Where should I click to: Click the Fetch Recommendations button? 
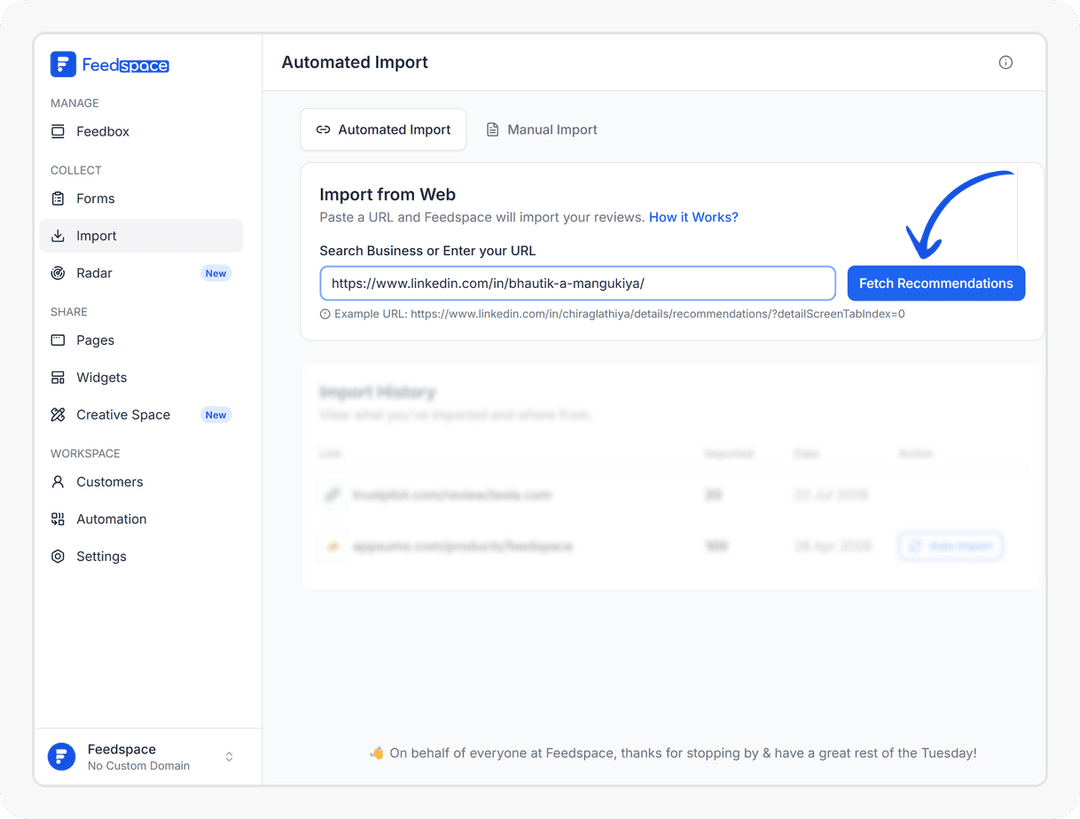(x=936, y=283)
